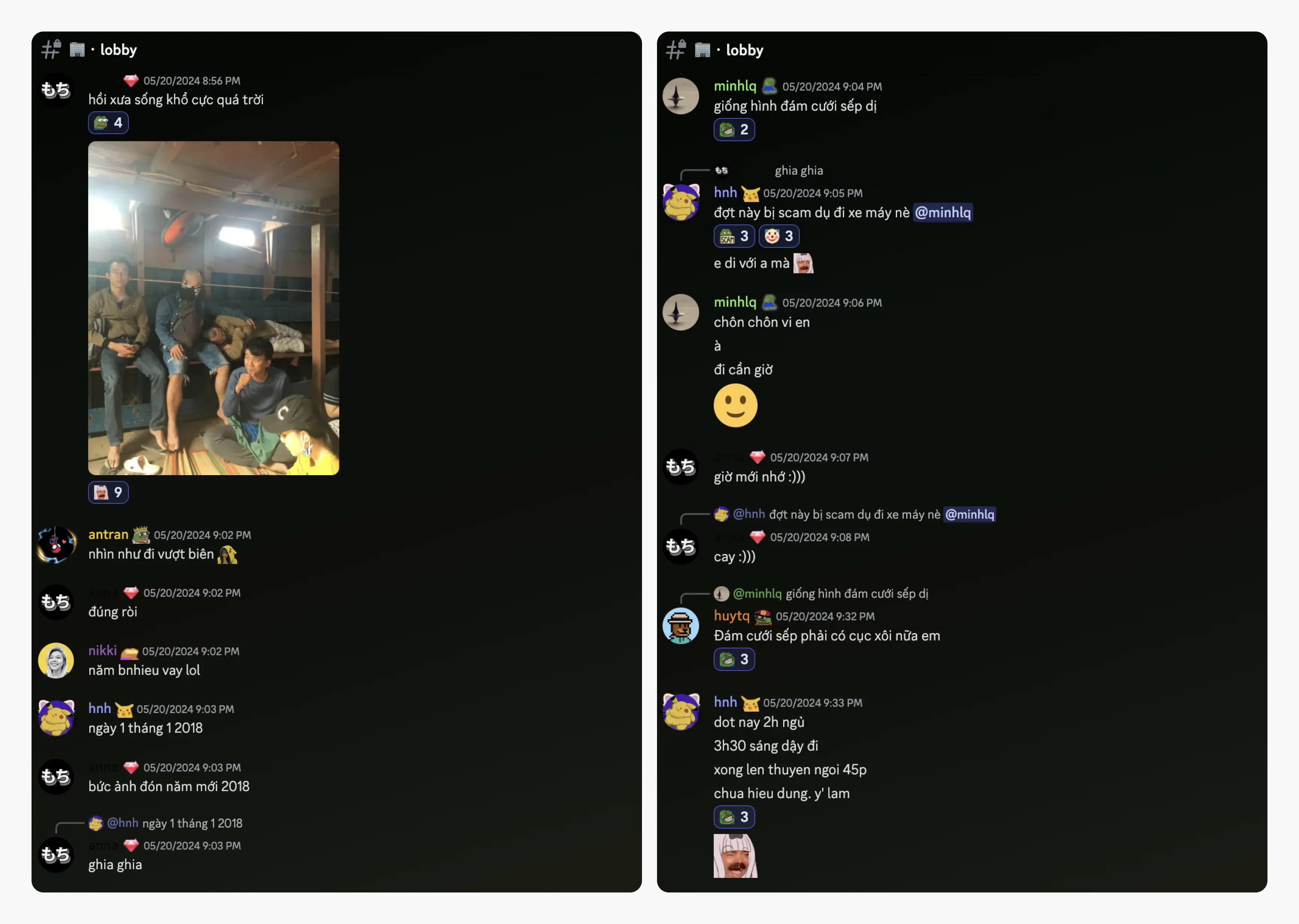Click antran's username
This screenshot has height=924, width=1299.
108,535
